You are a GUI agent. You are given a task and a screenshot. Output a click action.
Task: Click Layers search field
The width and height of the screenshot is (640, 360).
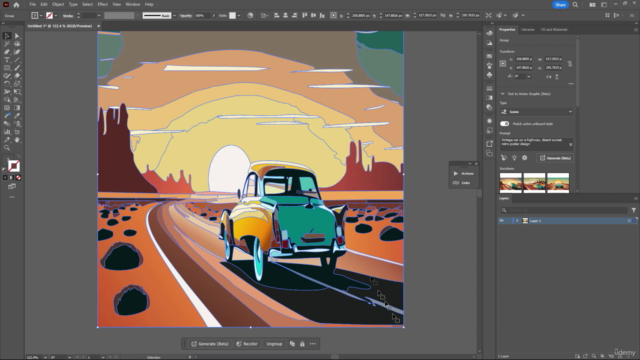click(564, 210)
